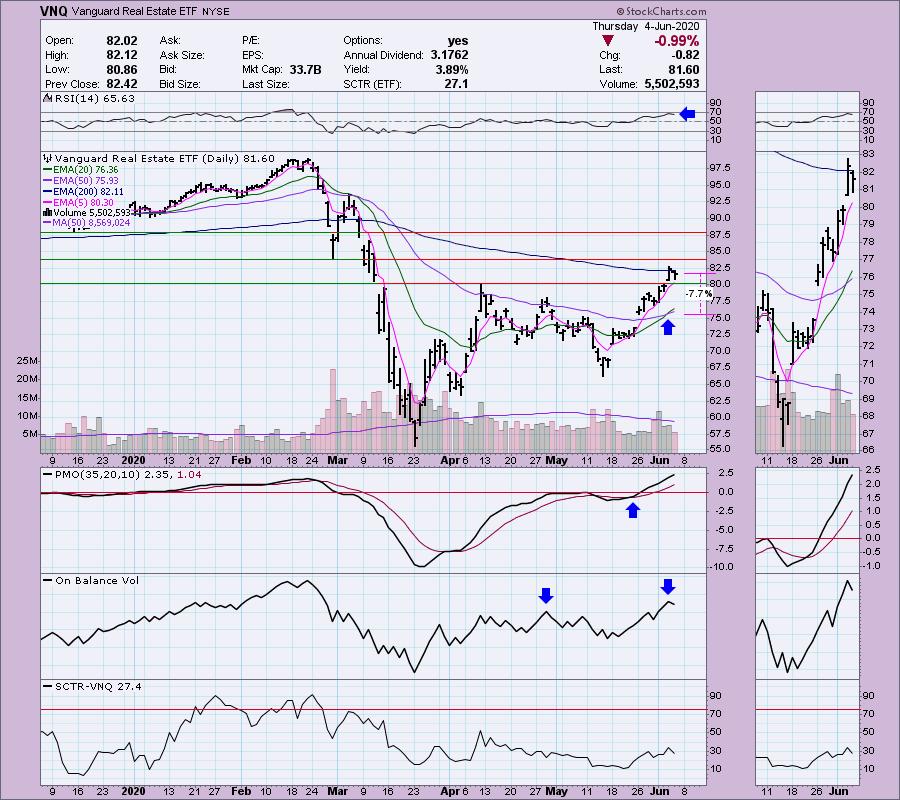Click the Annual Dividend value 3.1762
This screenshot has width=900, height=800.
448,55
